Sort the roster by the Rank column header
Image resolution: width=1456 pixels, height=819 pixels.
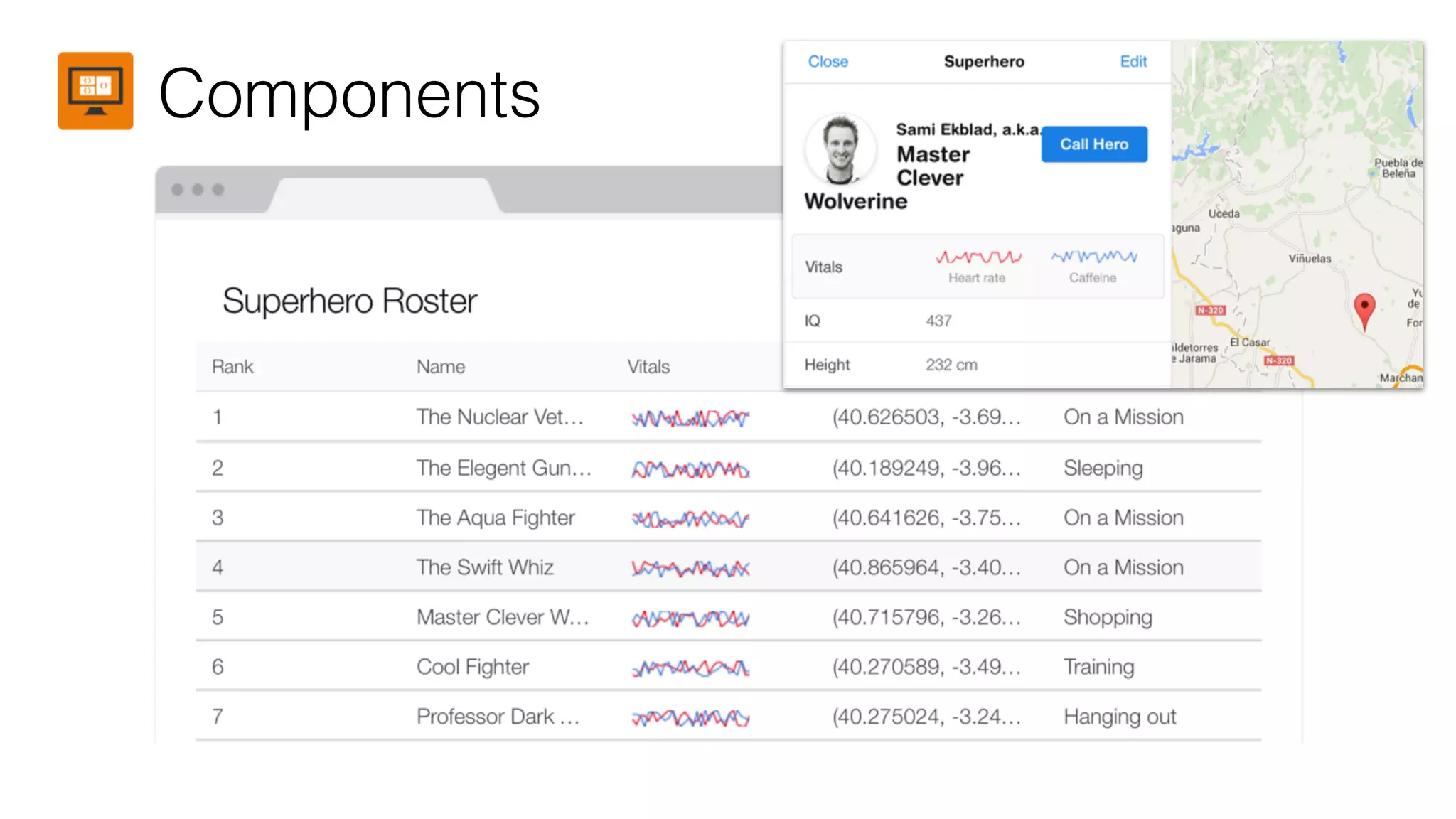(x=232, y=367)
